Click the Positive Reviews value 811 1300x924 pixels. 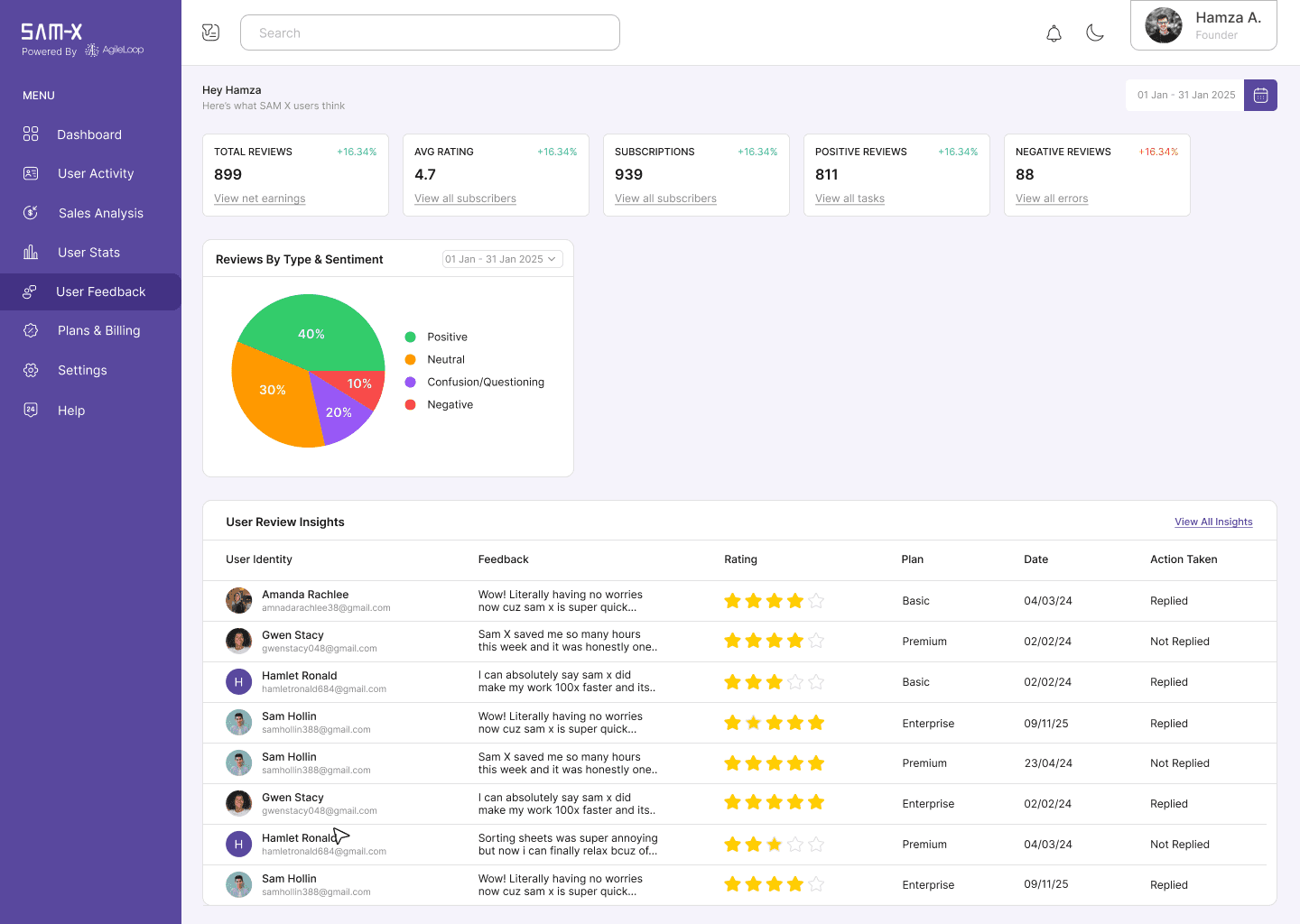pyautogui.click(x=827, y=174)
